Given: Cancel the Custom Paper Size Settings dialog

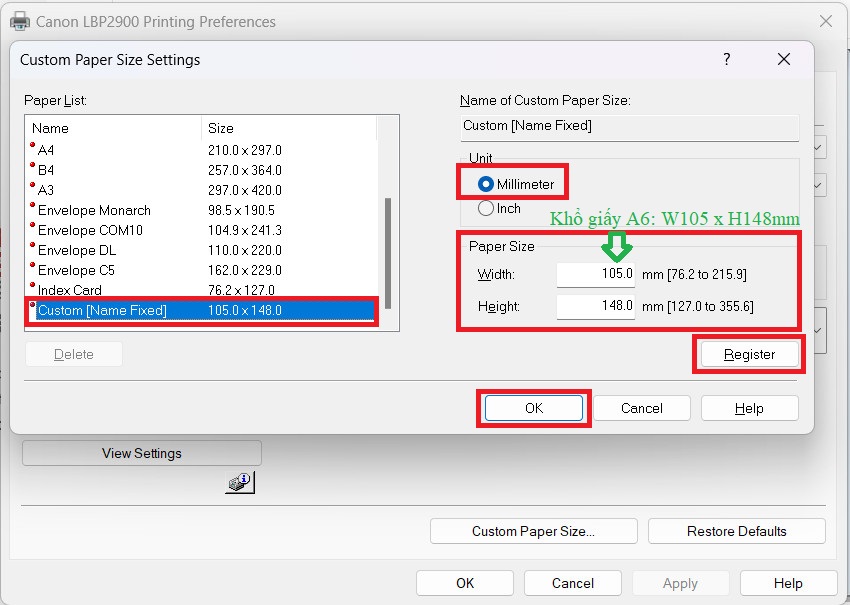Looking at the screenshot, I should 641,408.
